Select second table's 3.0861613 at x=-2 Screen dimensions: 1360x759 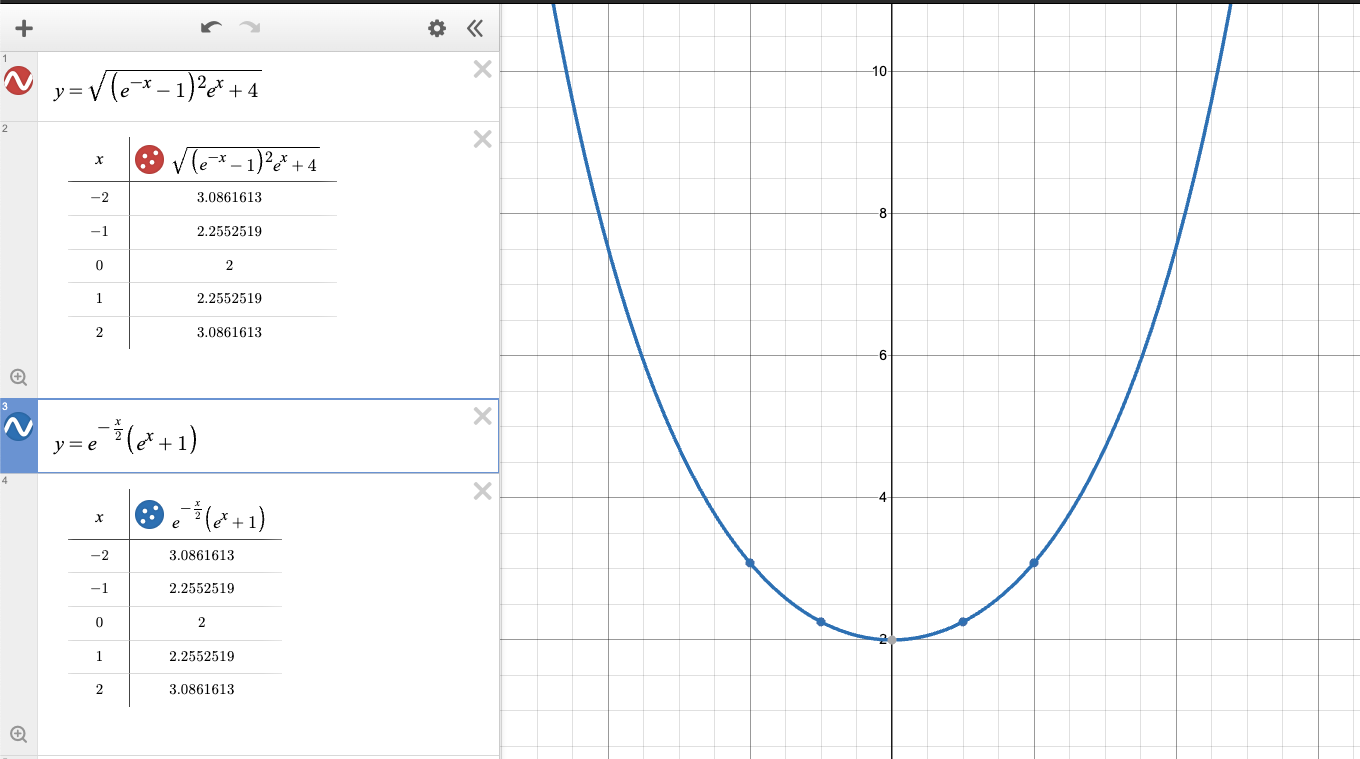[202, 555]
